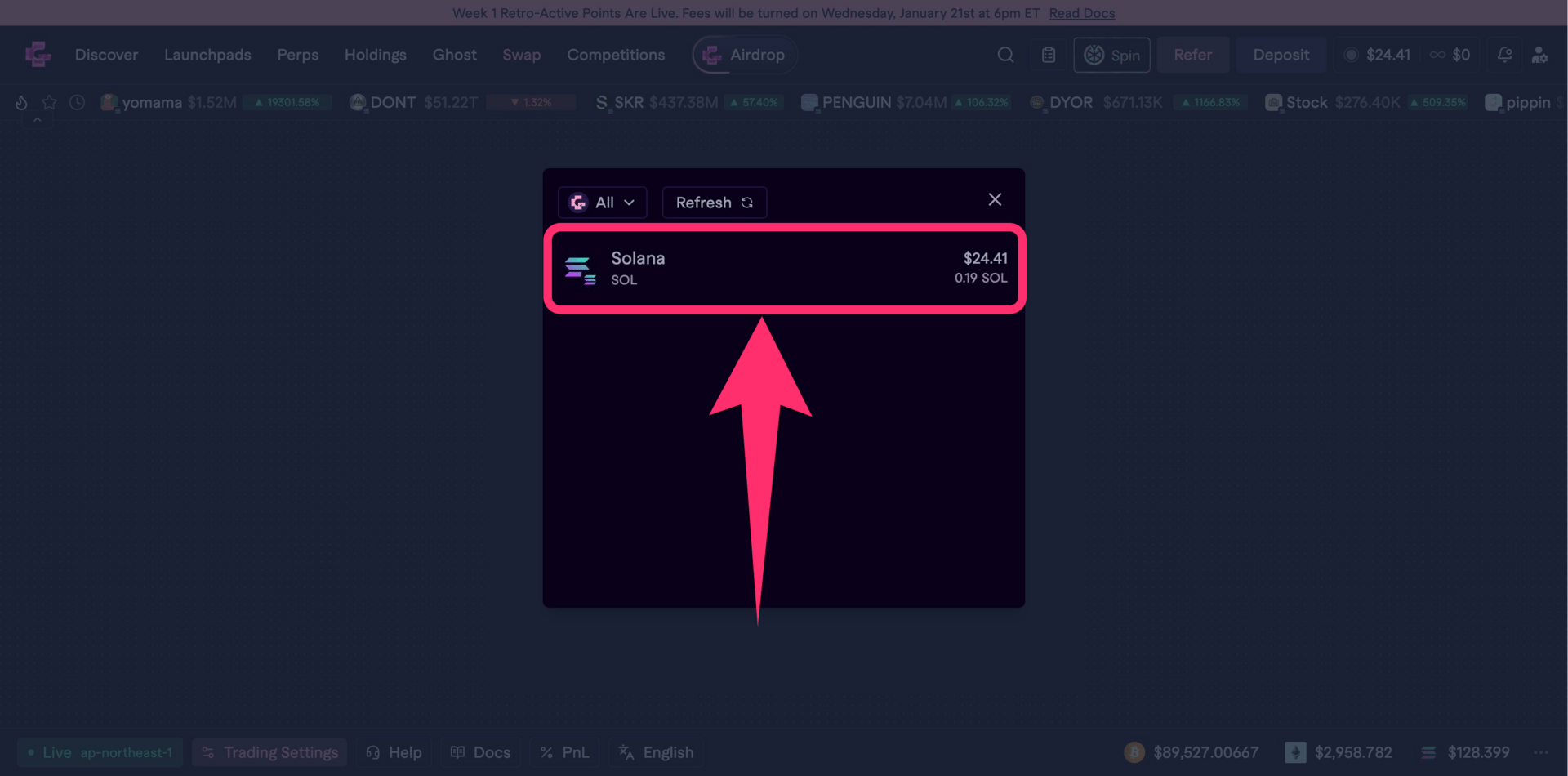The width and height of the screenshot is (1568, 776).
Task: Click the 57.40% change badge for SKR
Action: tap(754, 102)
